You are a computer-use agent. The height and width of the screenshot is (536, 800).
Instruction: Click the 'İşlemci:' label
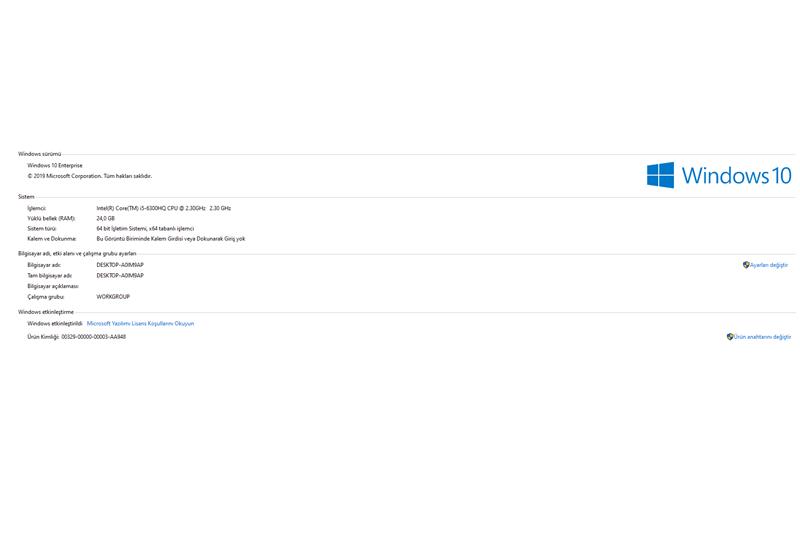click(x=36, y=208)
